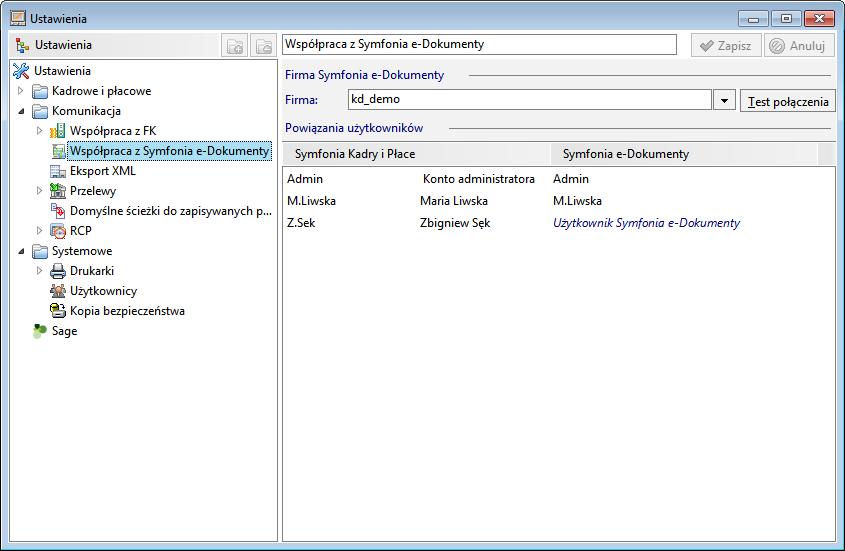The width and height of the screenshot is (845, 551).
Task: Click the first folder toolbar button
Action: pos(235,46)
